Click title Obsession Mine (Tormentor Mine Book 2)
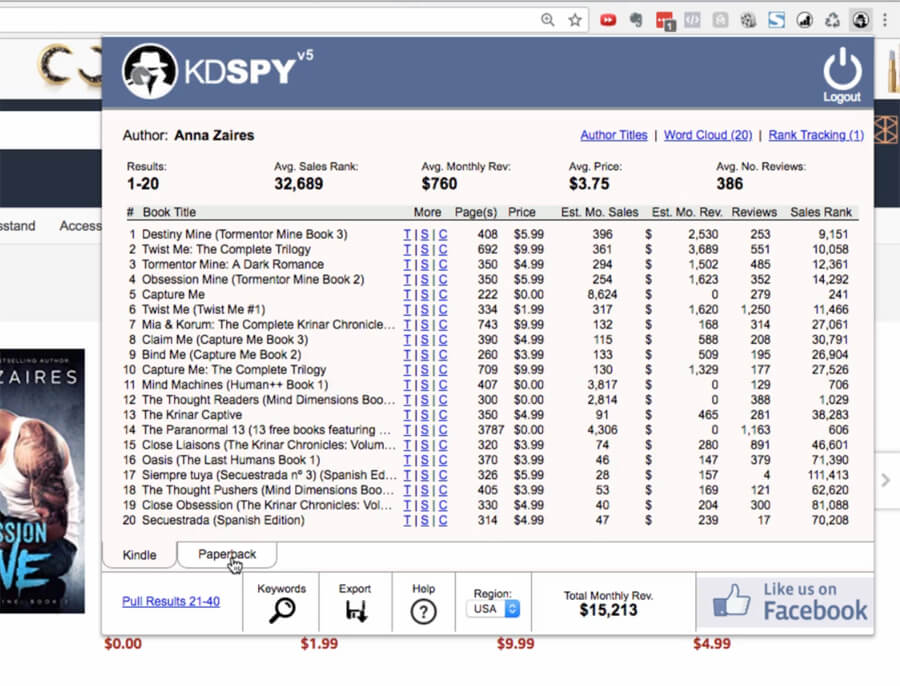The width and height of the screenshot is (900, 686). point(253,280)
